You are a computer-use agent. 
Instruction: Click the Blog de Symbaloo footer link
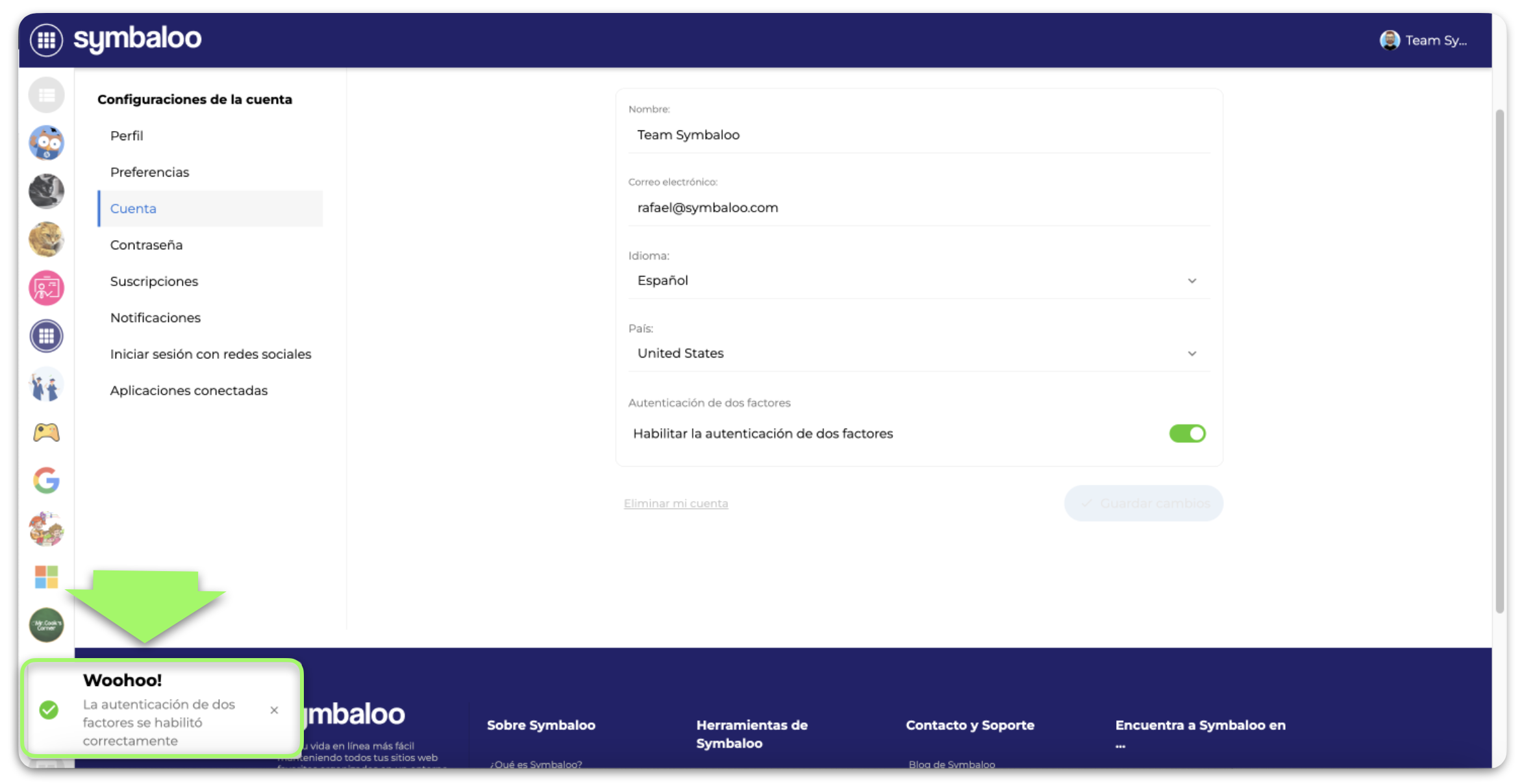[x=951, y=764]
